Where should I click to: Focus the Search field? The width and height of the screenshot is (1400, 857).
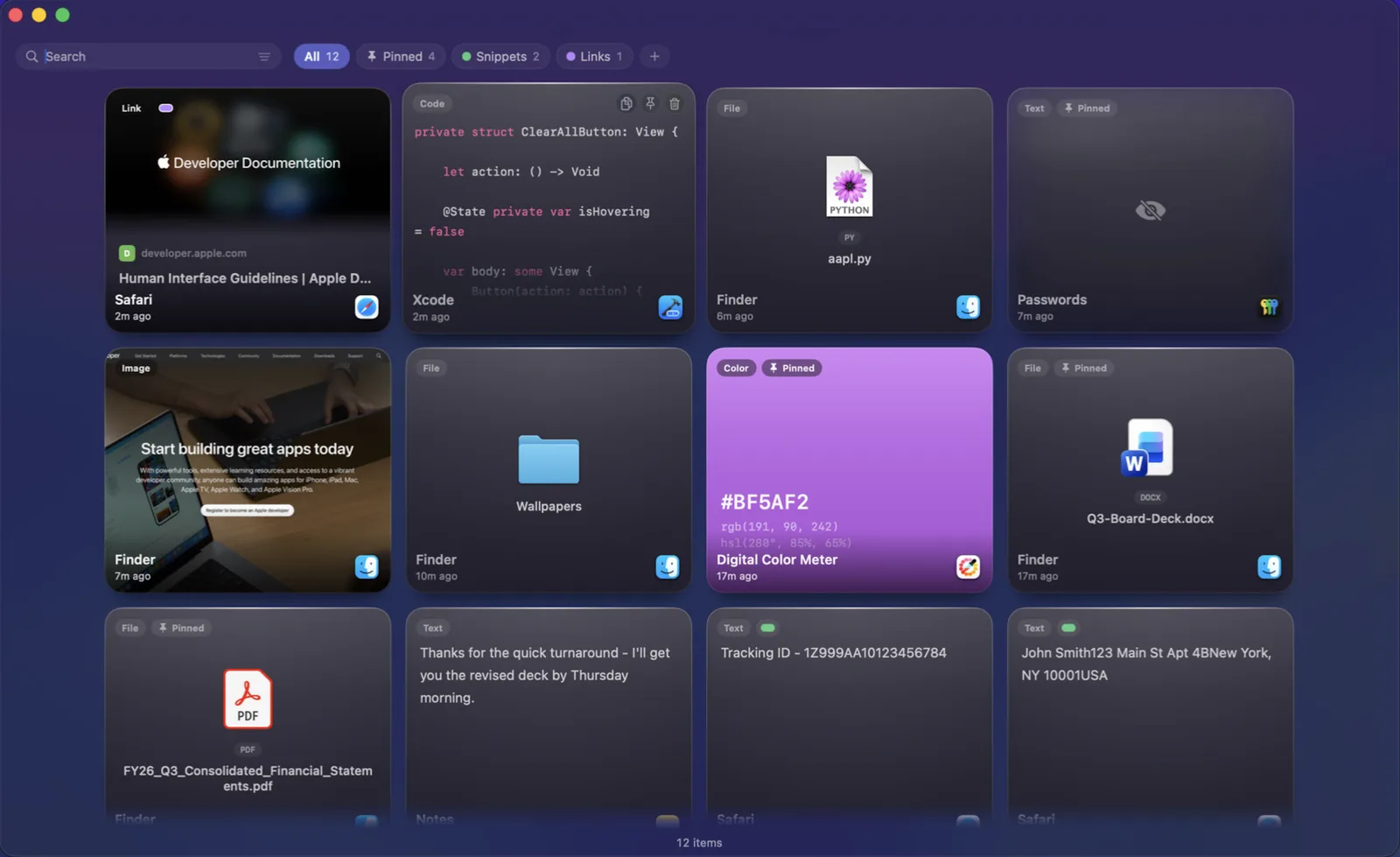(147, 57)
